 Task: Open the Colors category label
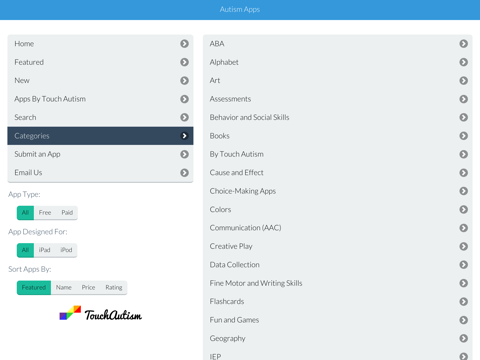point(220,209)
